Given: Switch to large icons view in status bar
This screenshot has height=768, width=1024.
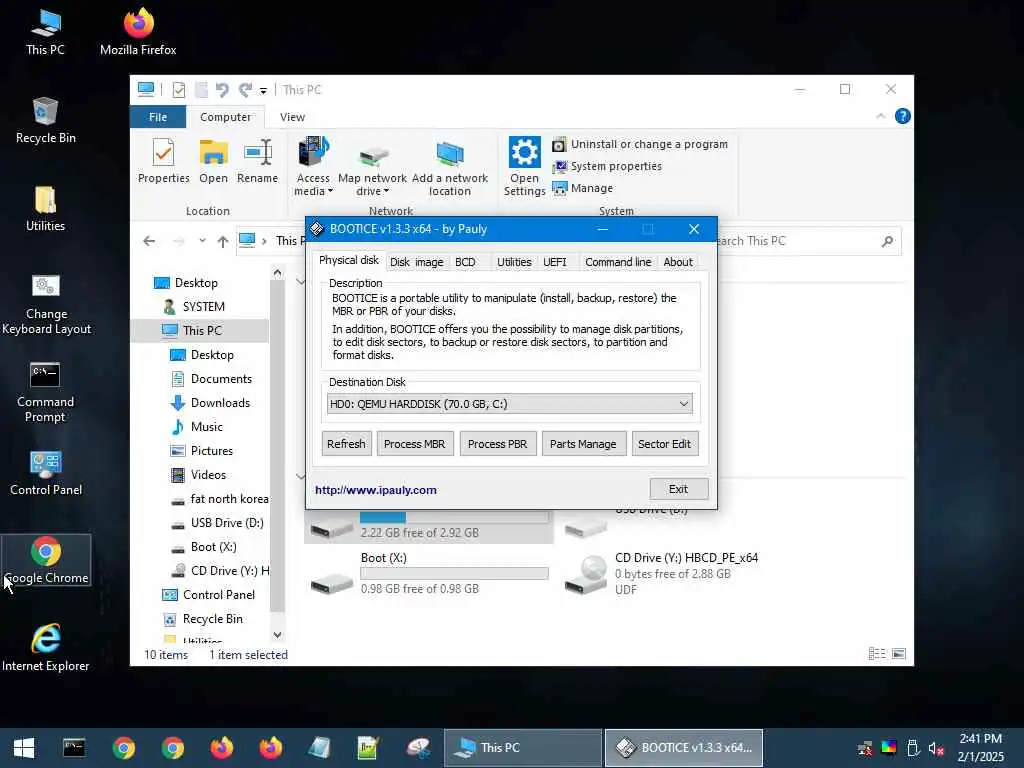Looking at the screenshot, I should (899, 654).
